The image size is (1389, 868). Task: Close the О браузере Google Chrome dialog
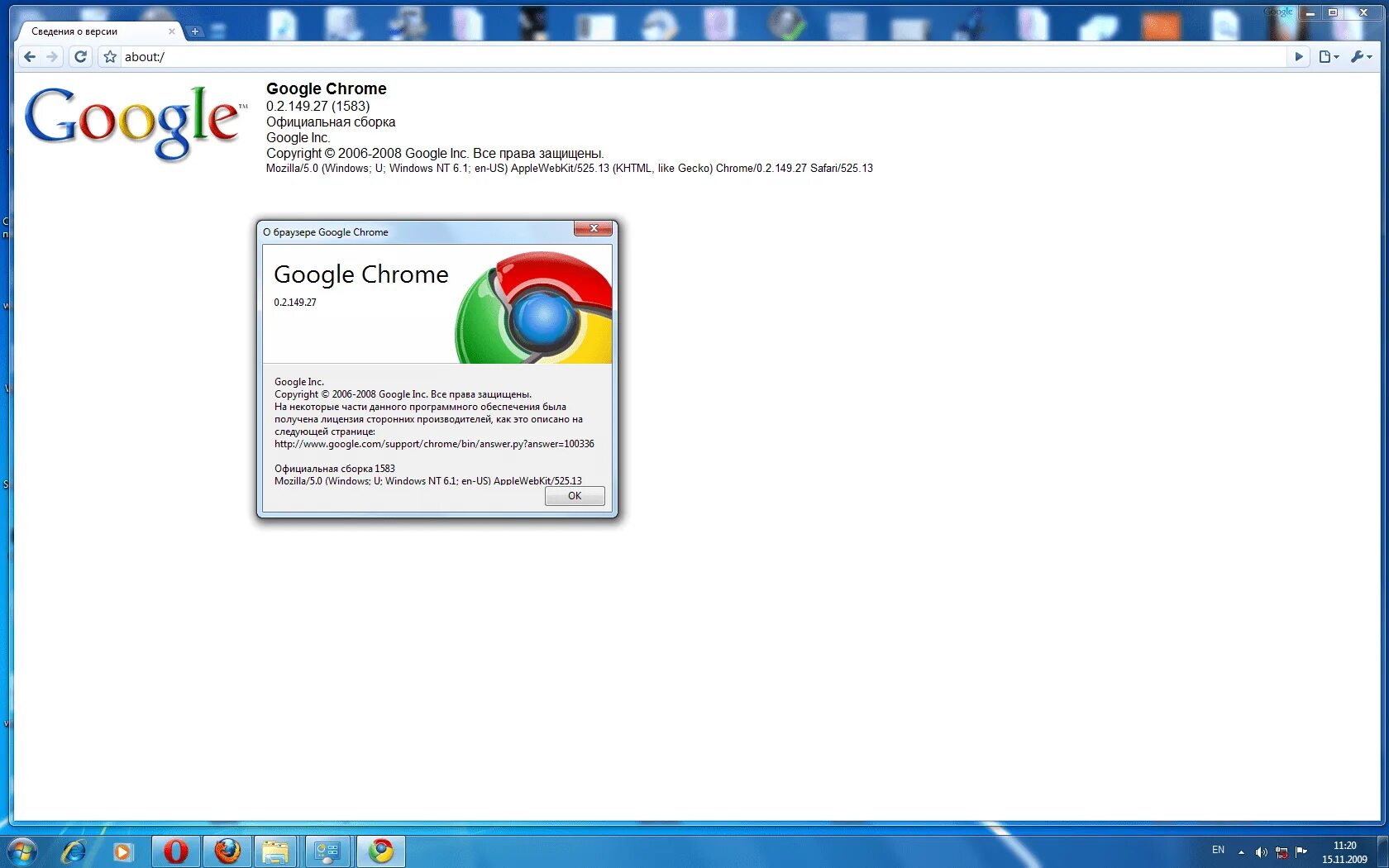[593, 228]
